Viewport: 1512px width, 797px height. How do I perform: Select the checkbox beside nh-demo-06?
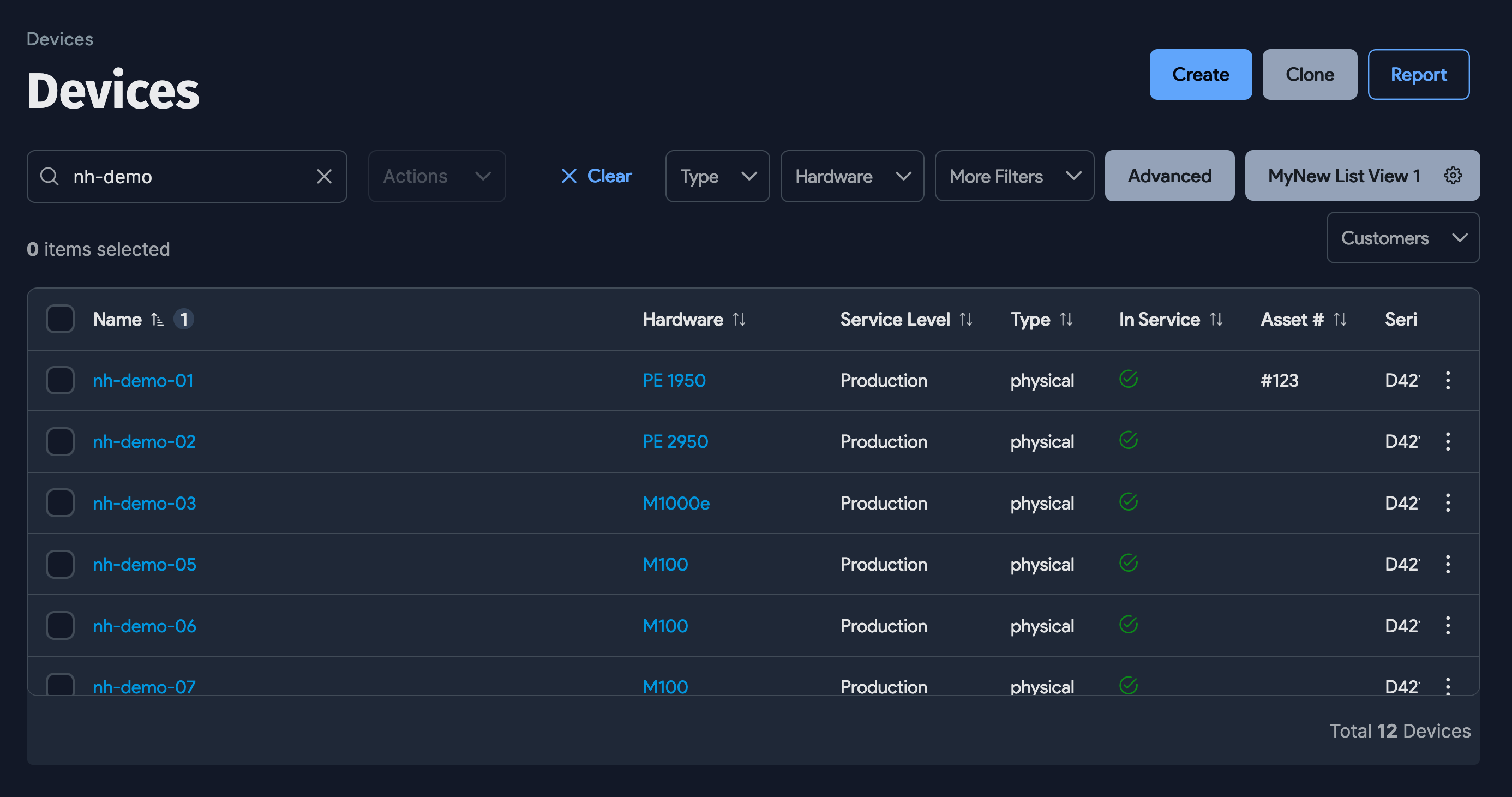59,625
